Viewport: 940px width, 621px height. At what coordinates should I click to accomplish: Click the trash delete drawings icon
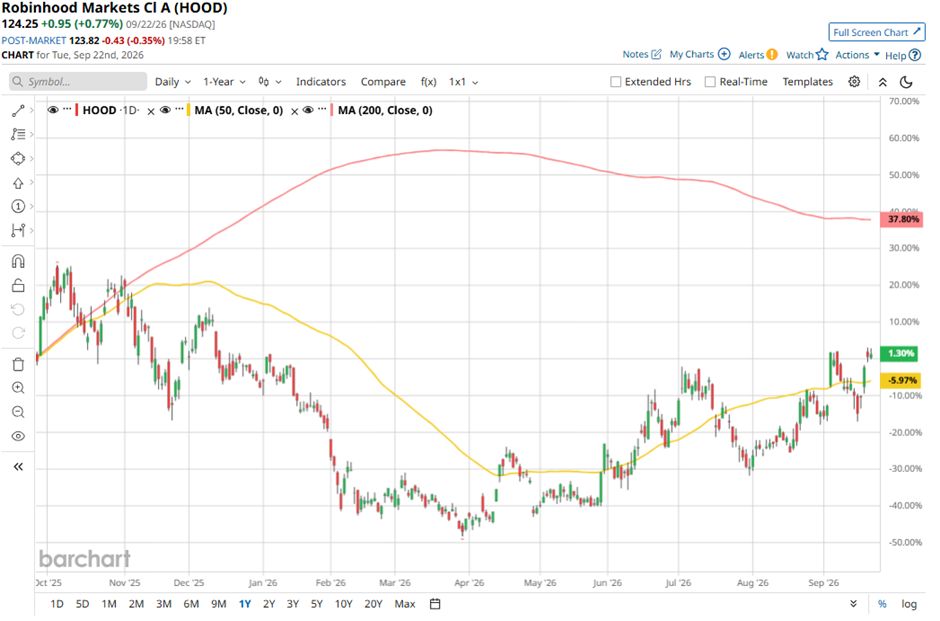click(x=18, y=364)
